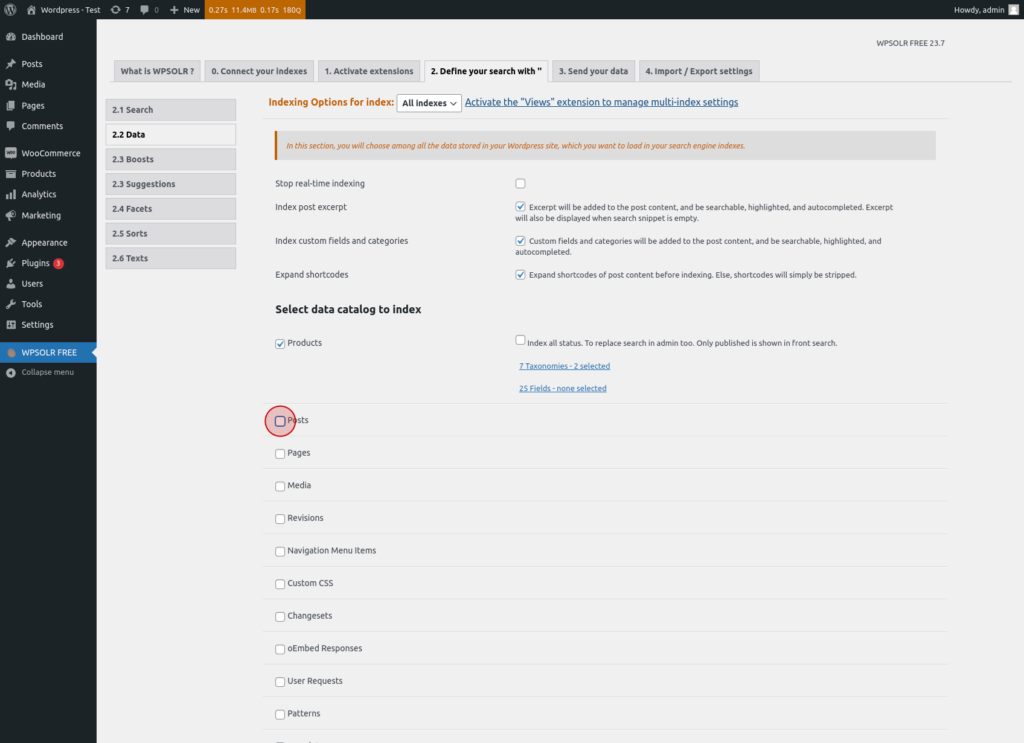Image resolution: width=1024 pixels, height=743 pixels.
Task: Expand the 7 Taxonomies - 2 selected list
Action: coord(564,366)
